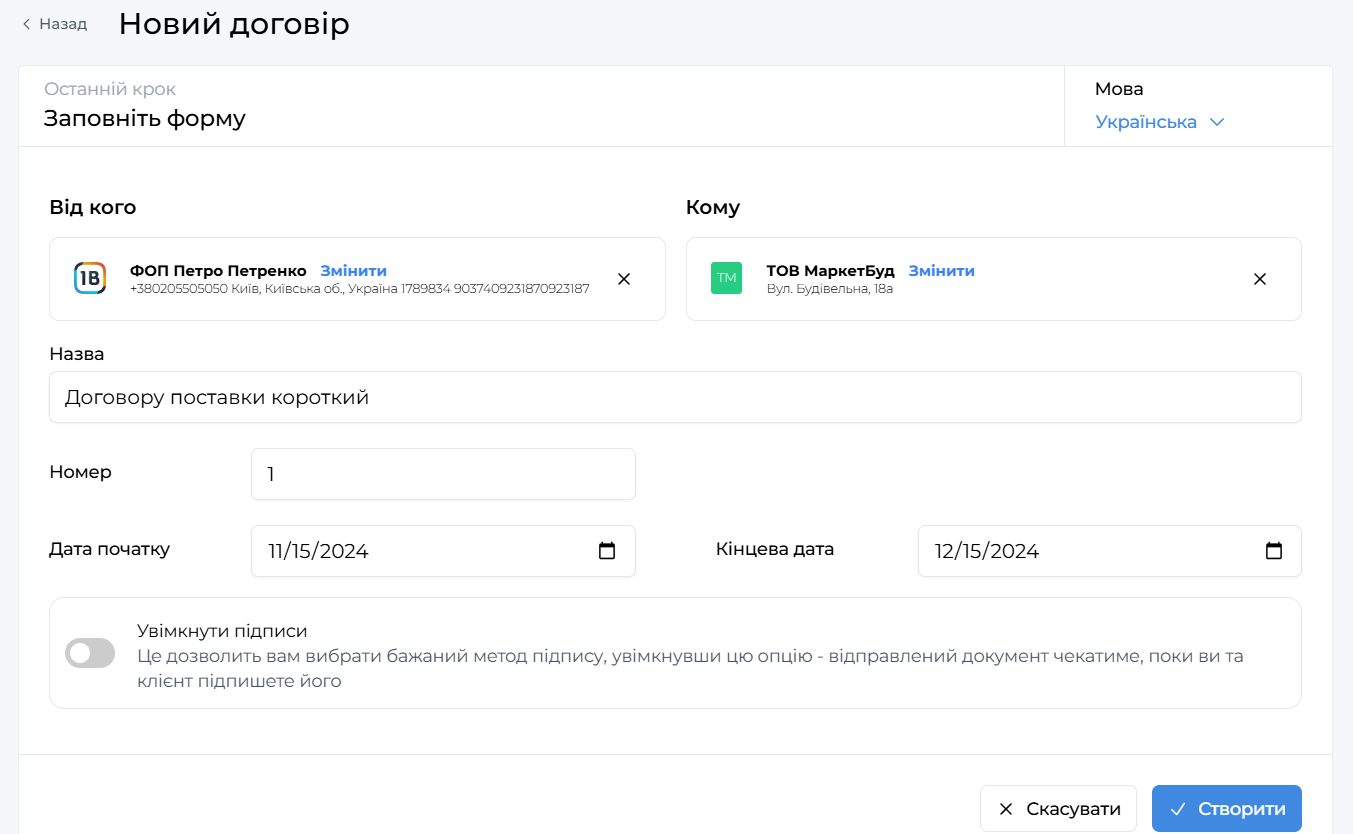Click the ТОВ МаркетБуд recipient name
1353x834 pixels.
830,271
